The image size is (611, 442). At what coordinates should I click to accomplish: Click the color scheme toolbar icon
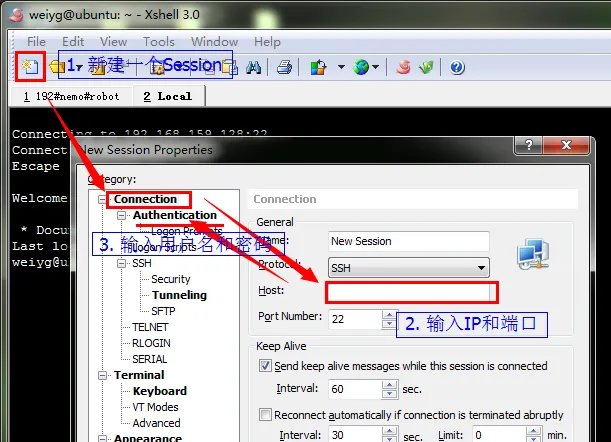pyautogui.click(x=318, y=67)
